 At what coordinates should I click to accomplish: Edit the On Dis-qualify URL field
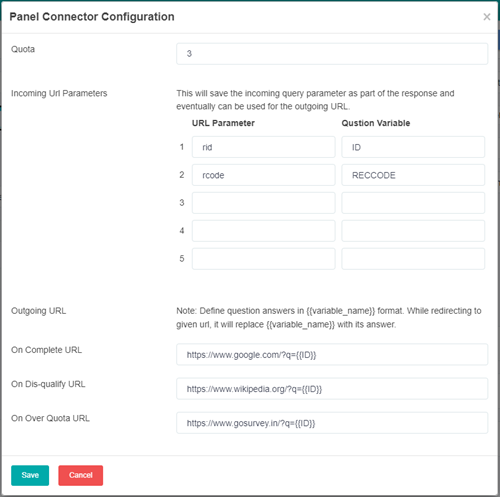332,389
